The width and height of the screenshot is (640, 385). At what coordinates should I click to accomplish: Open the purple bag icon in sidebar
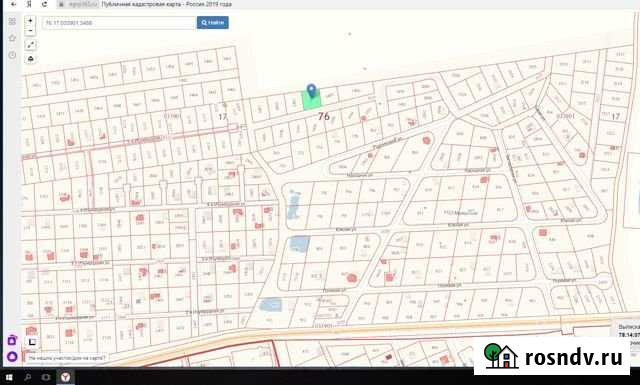(x=12, y=340)
